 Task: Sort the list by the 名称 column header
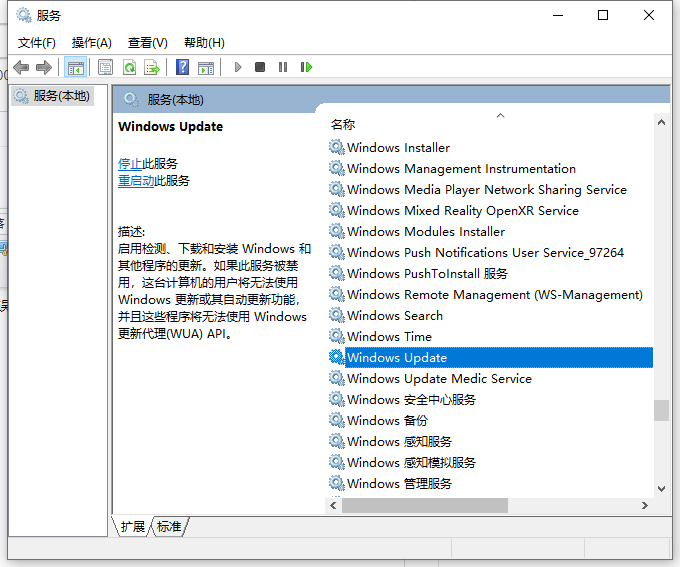(x=343, y=124)
